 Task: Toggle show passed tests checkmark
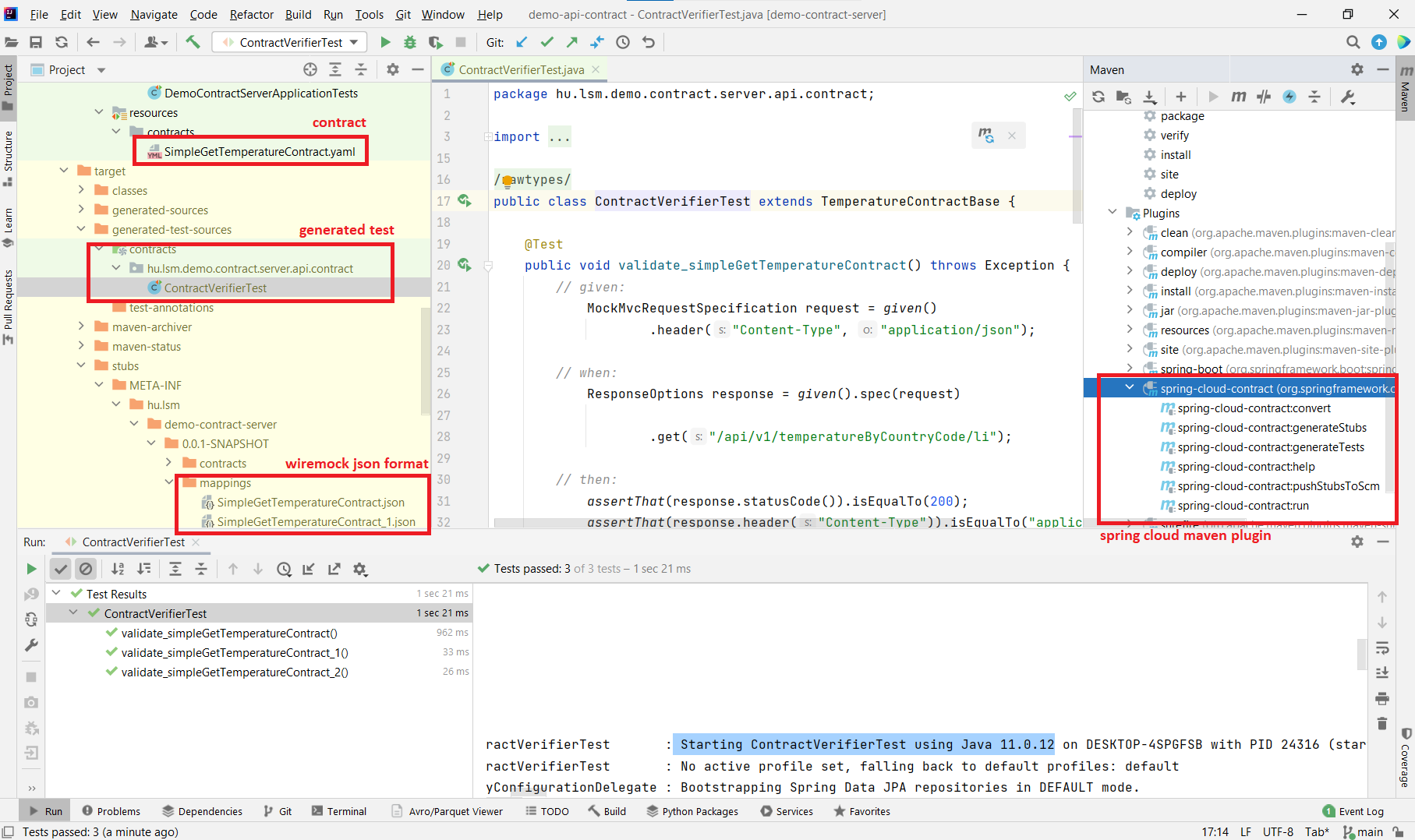[61, 569]
